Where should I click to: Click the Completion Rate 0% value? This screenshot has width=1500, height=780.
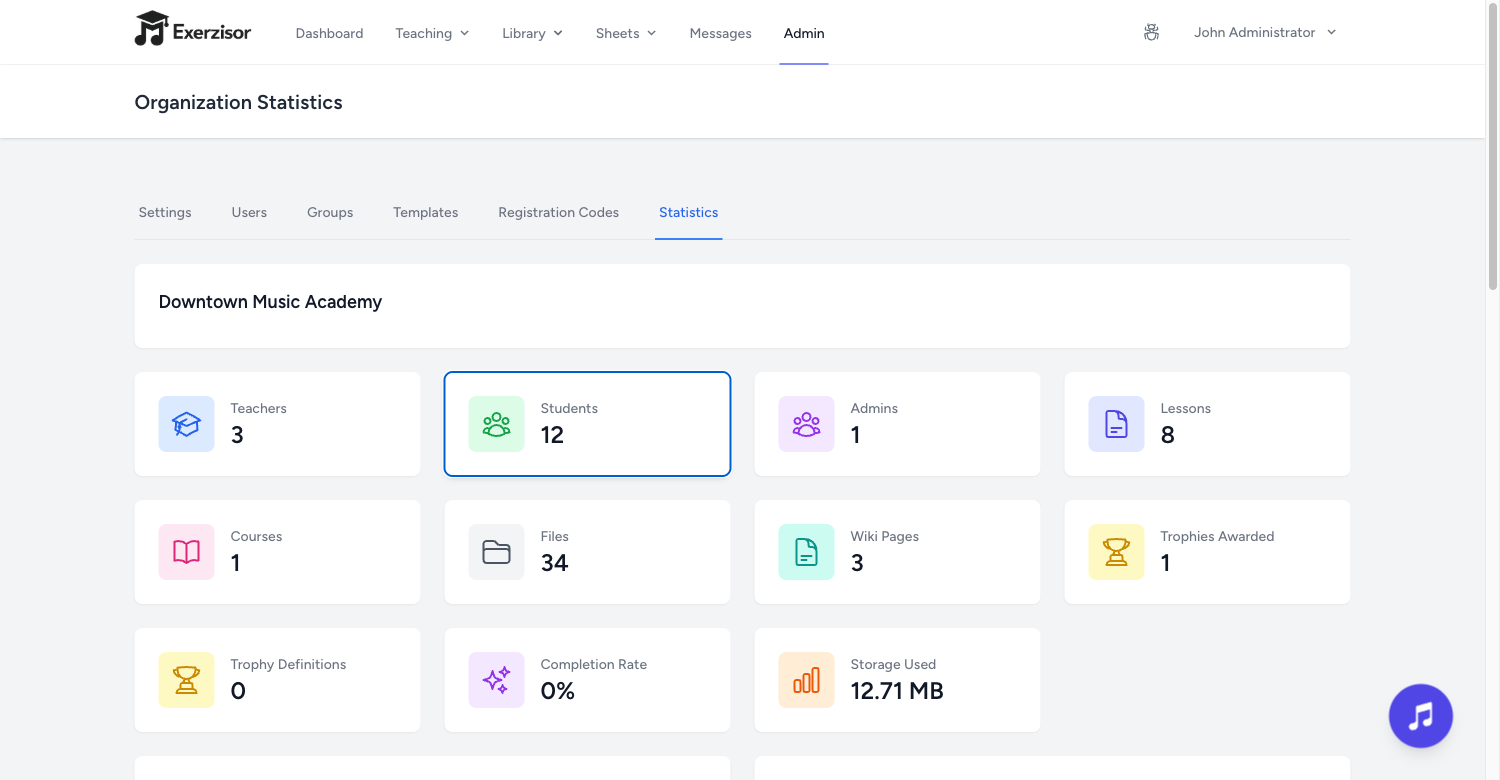click(x=557, y=691)
